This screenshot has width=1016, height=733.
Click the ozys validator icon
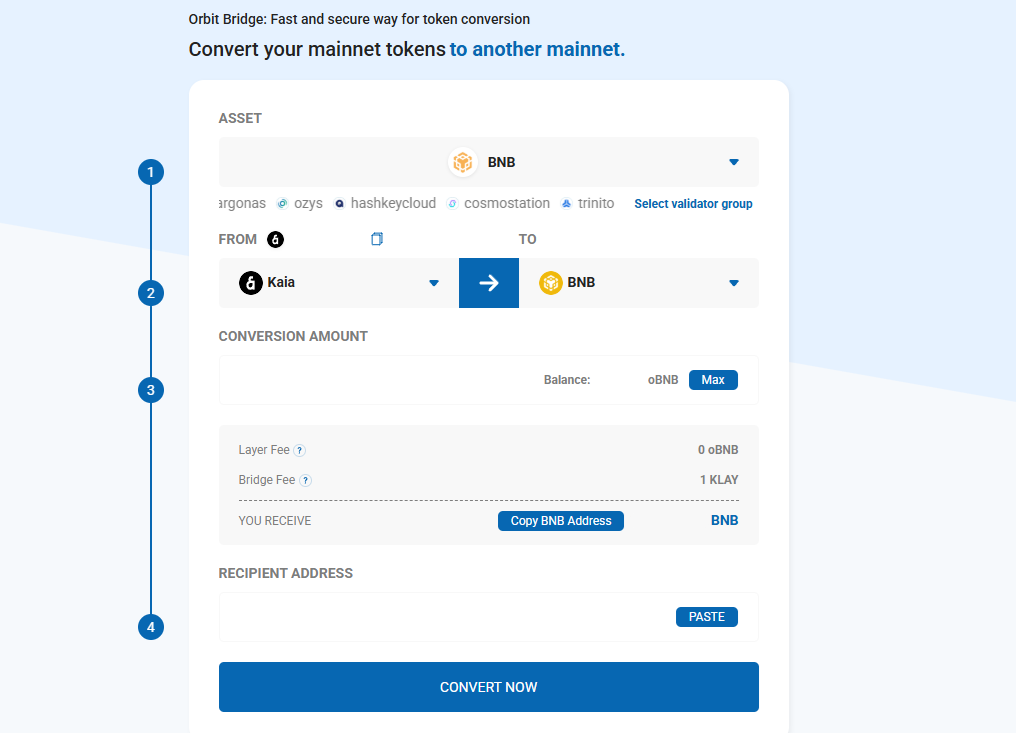pyautogui.click(x=282, y=204)
